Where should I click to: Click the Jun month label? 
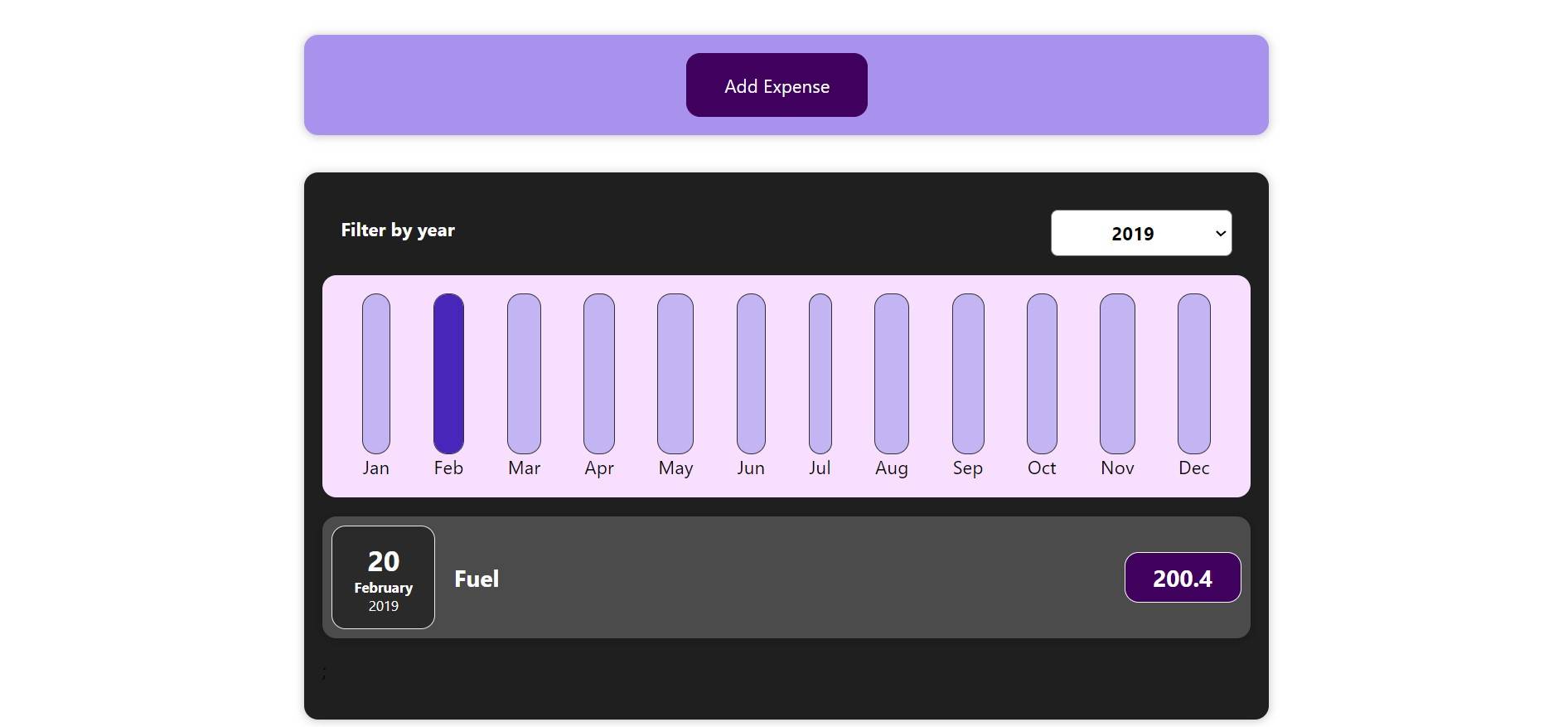(x=751, y=468)
